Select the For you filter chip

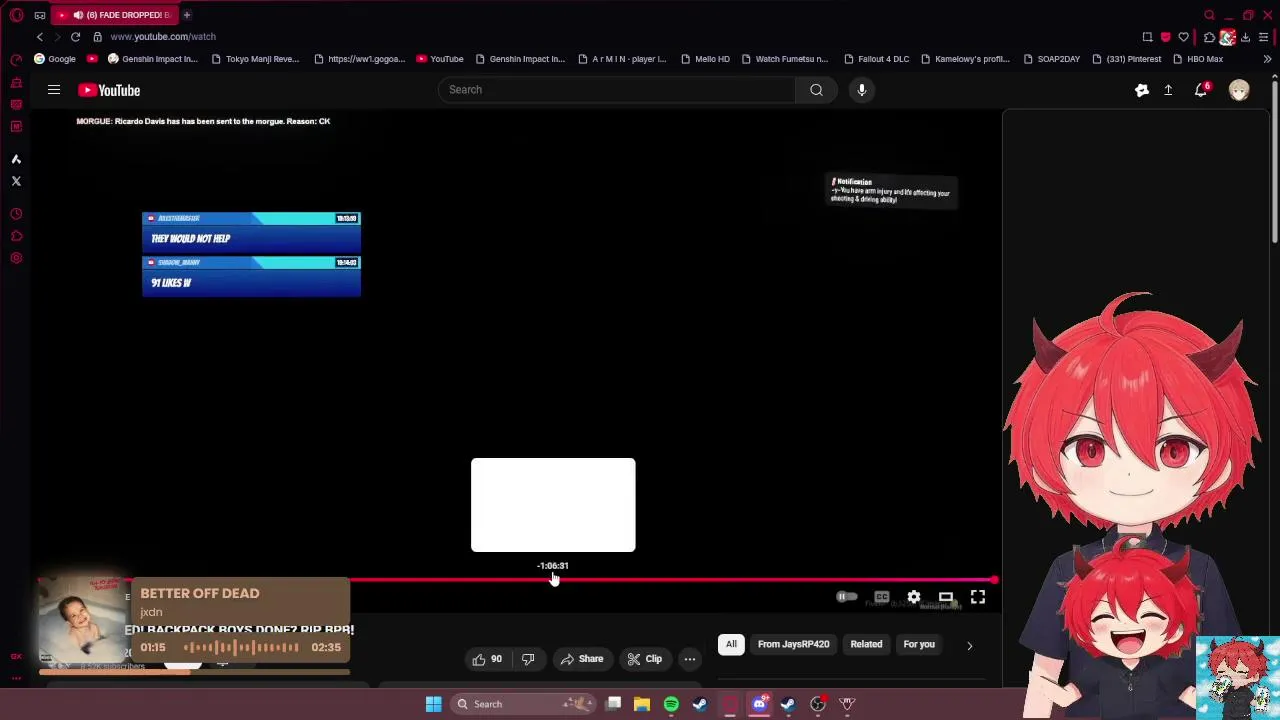point(919,645)
